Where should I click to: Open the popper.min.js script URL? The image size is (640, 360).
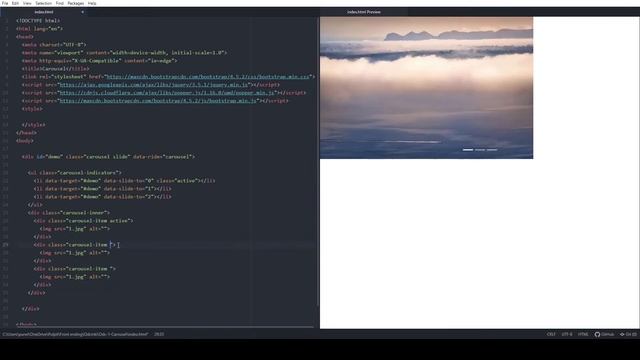(x=167, y=93)
